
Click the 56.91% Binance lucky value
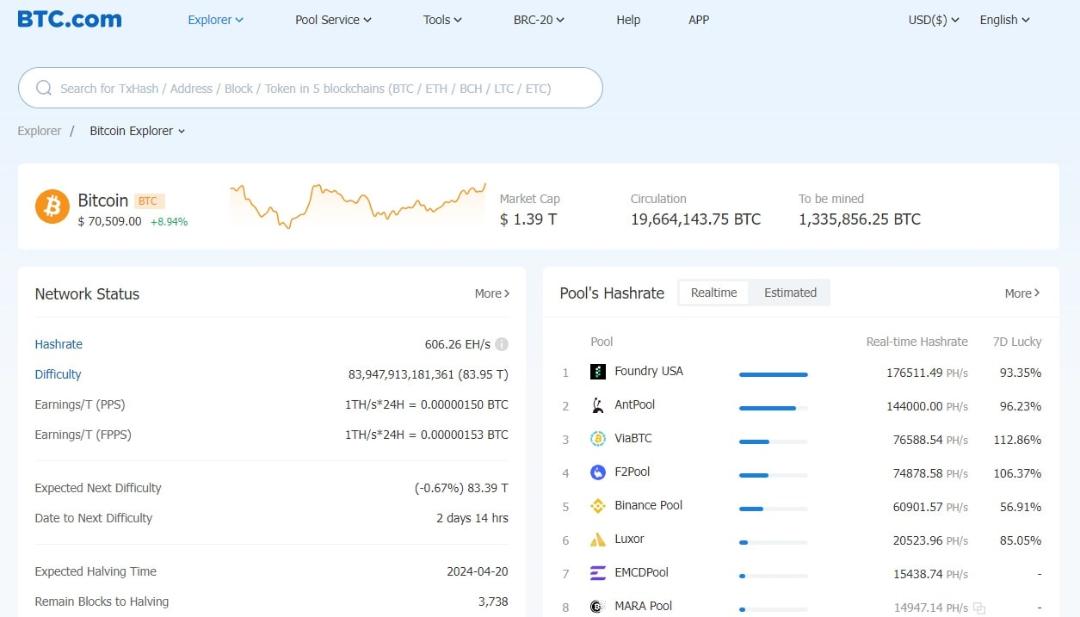1020,507
